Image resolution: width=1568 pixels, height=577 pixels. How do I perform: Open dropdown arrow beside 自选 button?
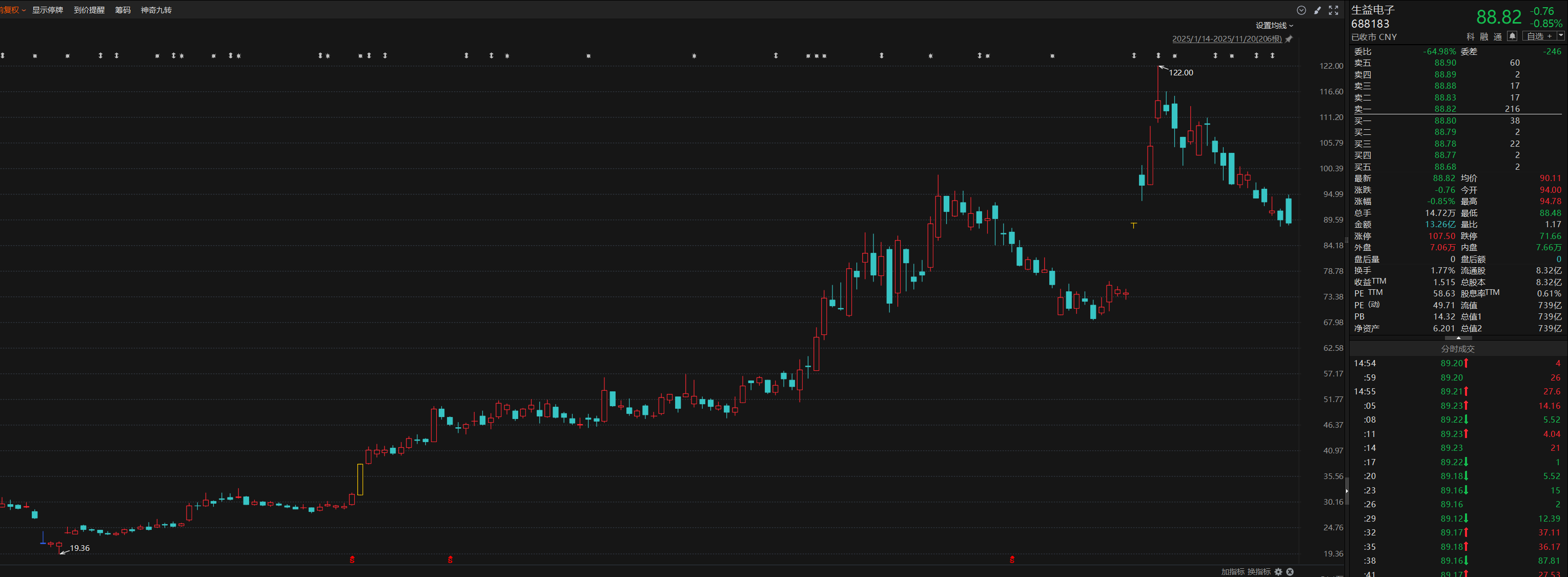pos(1560,36)
